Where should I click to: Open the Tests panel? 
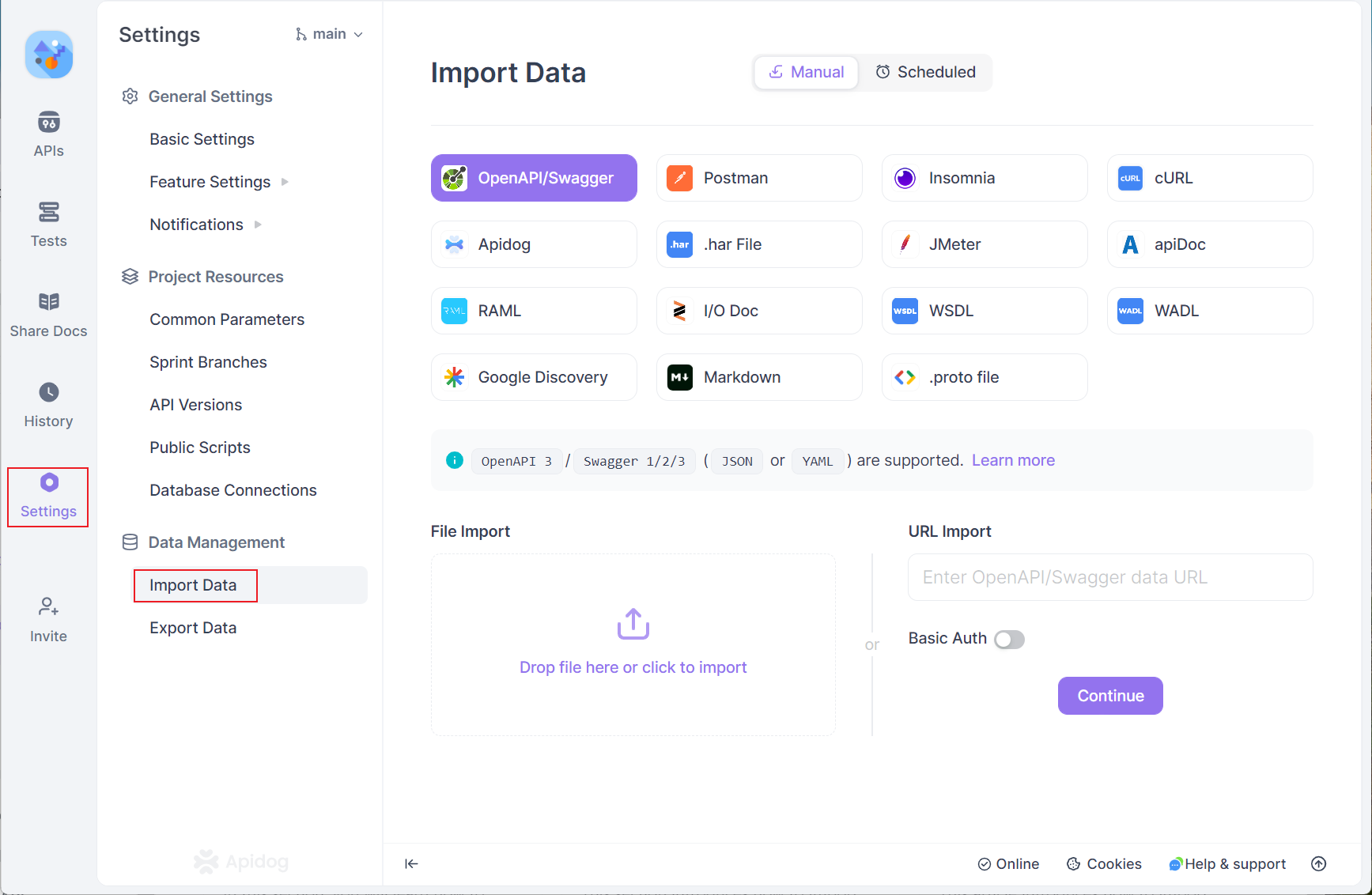[48, 225]
